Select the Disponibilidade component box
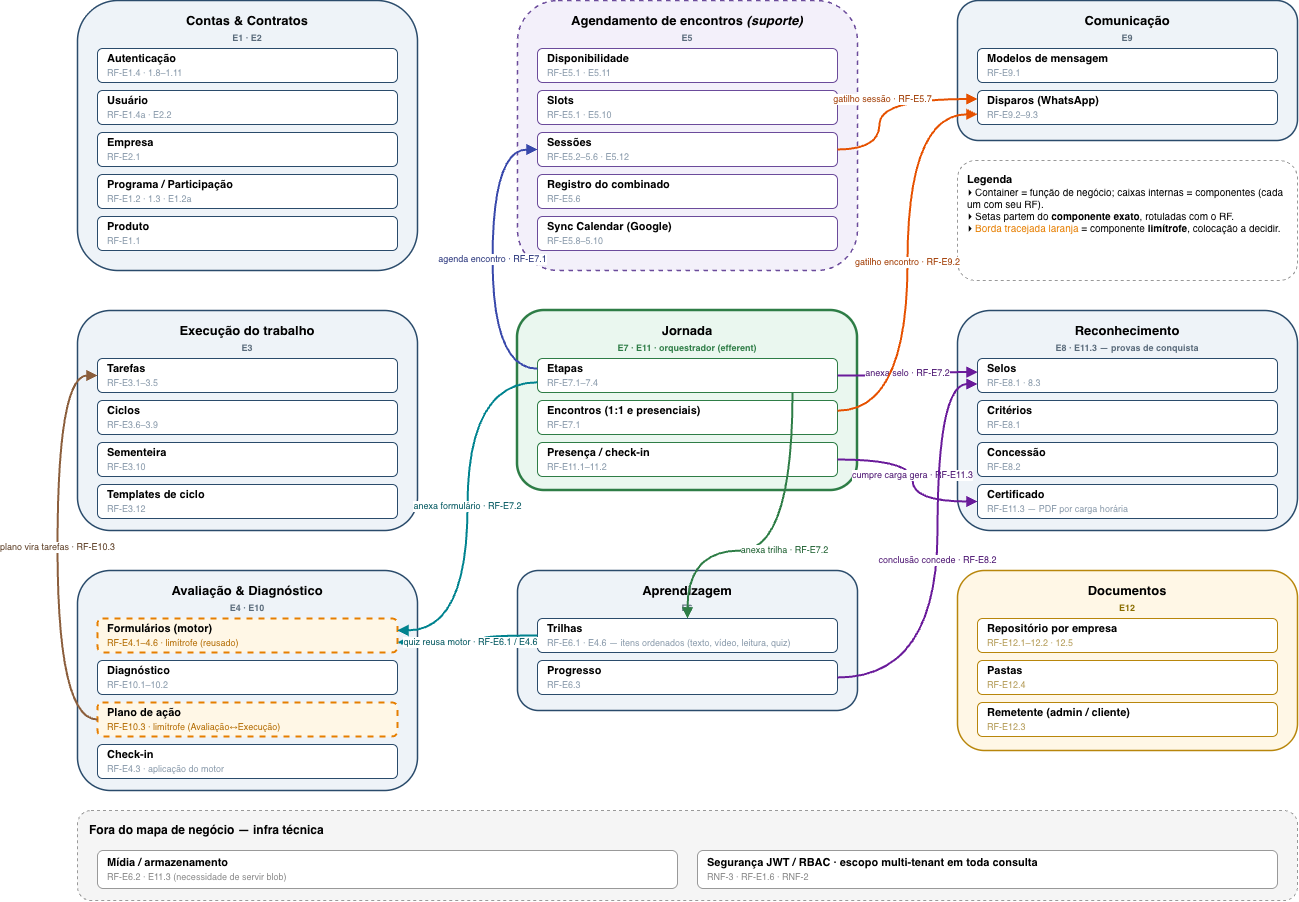Screen dimensions: 1299x902 [687, 65]
